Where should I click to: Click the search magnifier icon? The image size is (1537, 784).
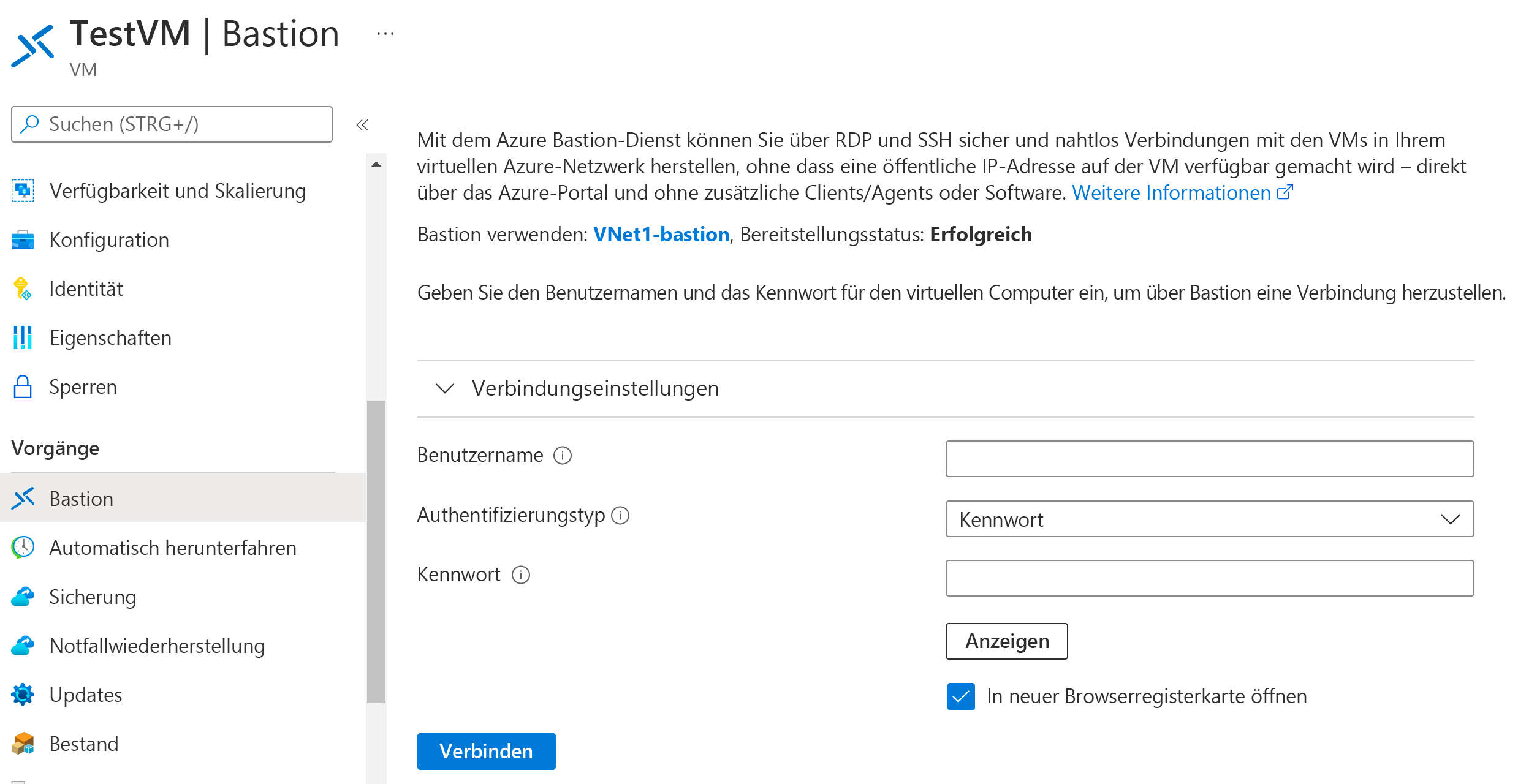(29, 124)
